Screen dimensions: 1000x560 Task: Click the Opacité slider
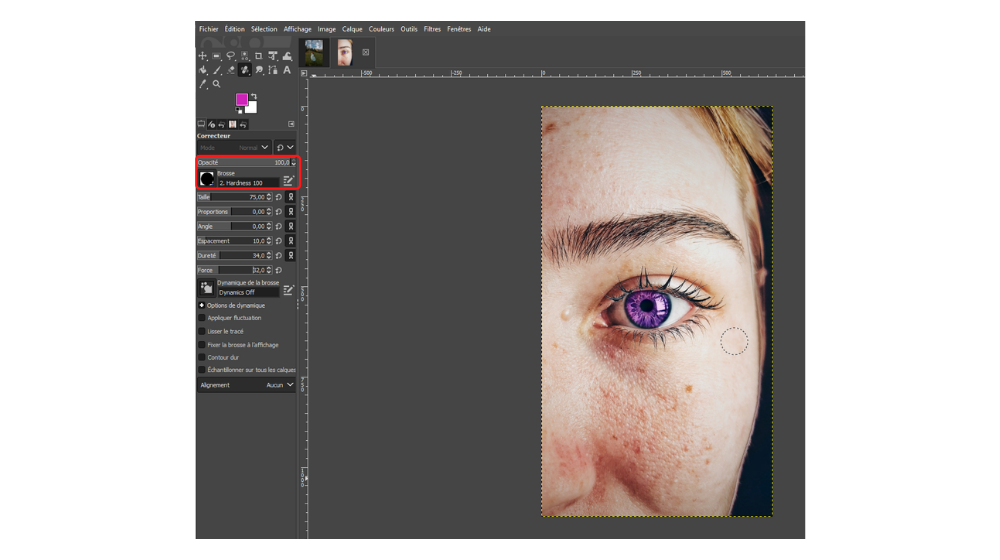[247, 162]
